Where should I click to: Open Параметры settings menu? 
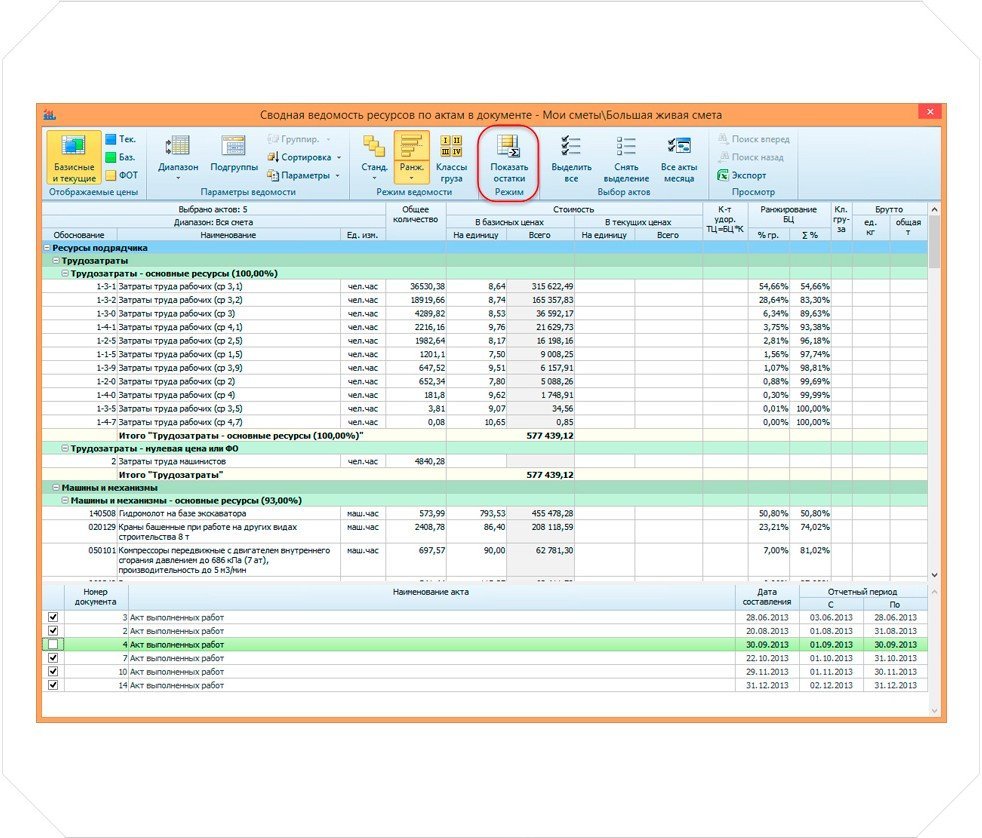point(304,175)
